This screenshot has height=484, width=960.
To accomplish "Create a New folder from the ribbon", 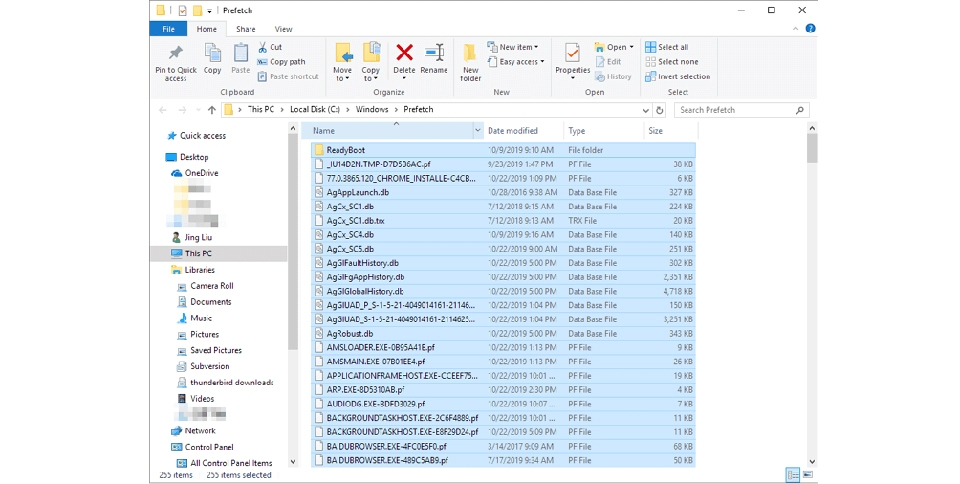I will tap(470, 58).
